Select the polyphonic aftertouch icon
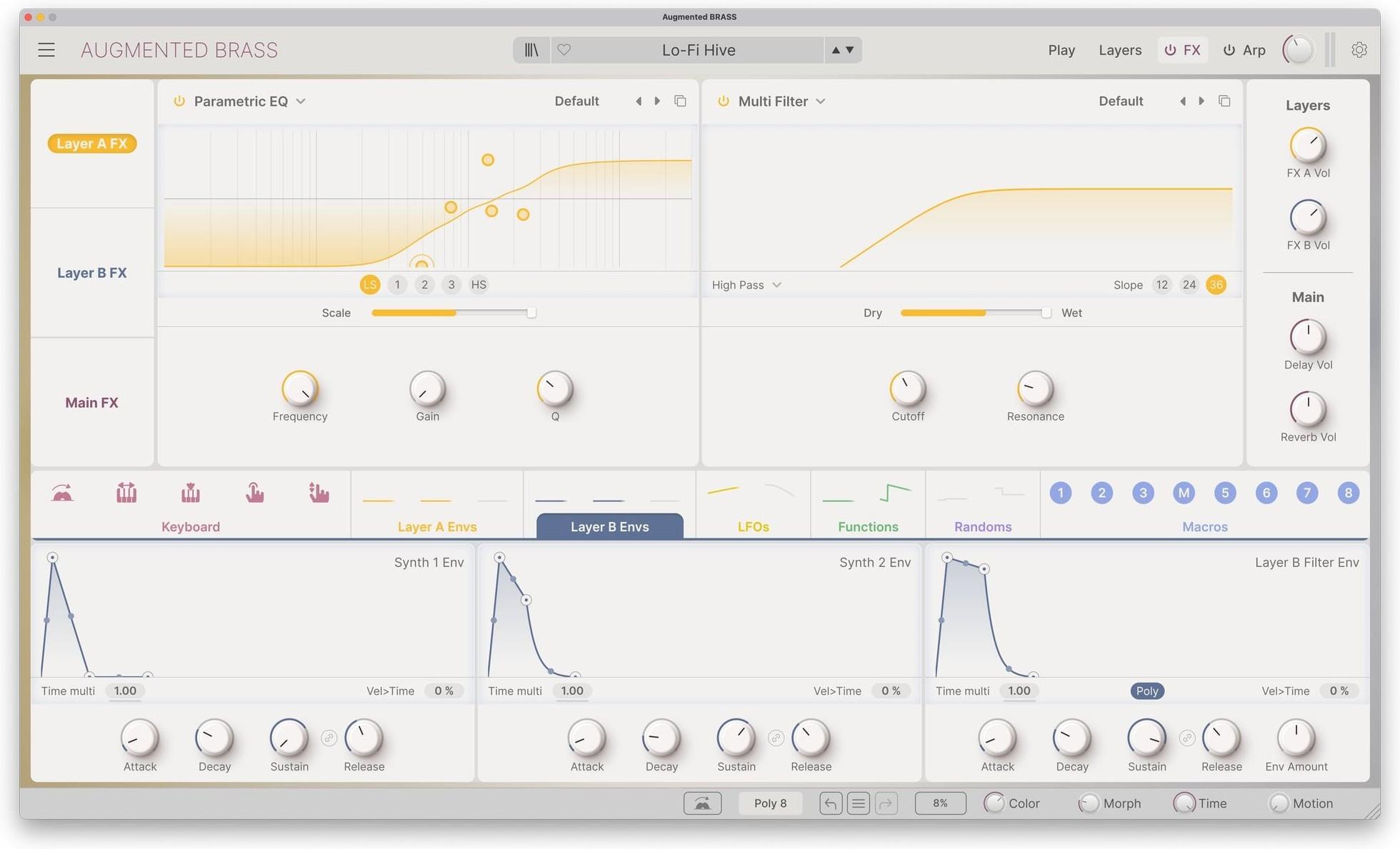The width and height of the screenshot is (1400, 849). coord(319,493)
